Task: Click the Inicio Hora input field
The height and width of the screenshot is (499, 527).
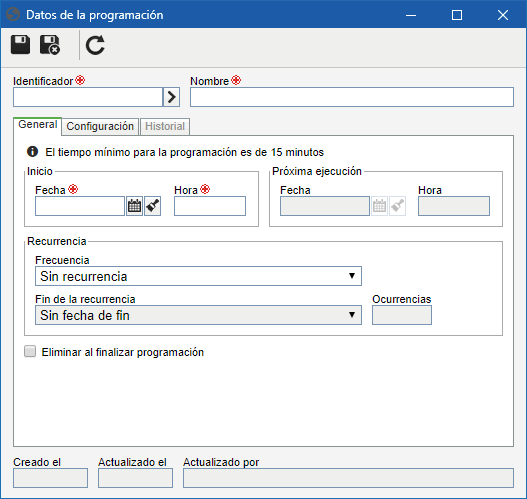Action: [210, 206]
